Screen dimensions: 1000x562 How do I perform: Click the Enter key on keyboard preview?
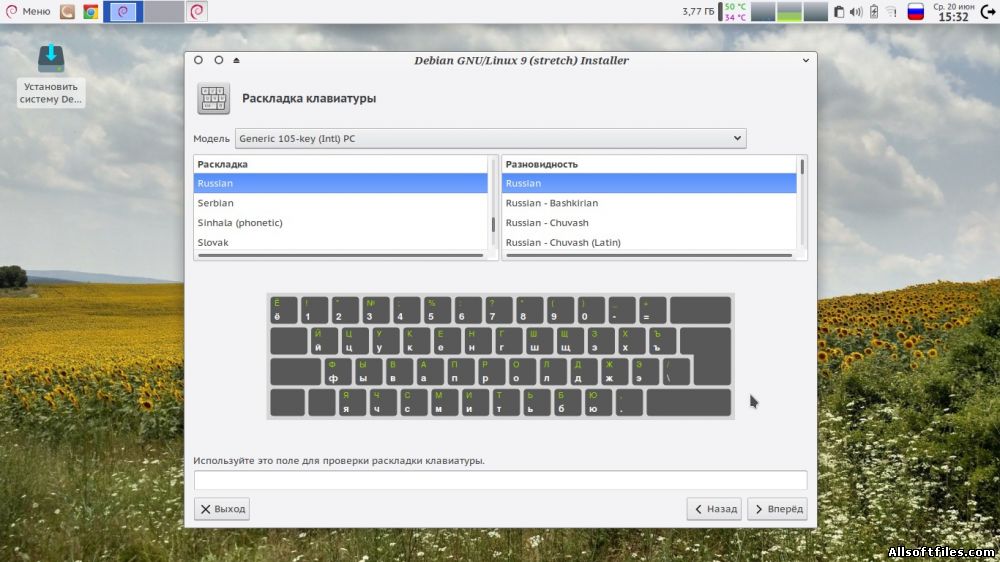pyautogui.click(x=710, y=356)
